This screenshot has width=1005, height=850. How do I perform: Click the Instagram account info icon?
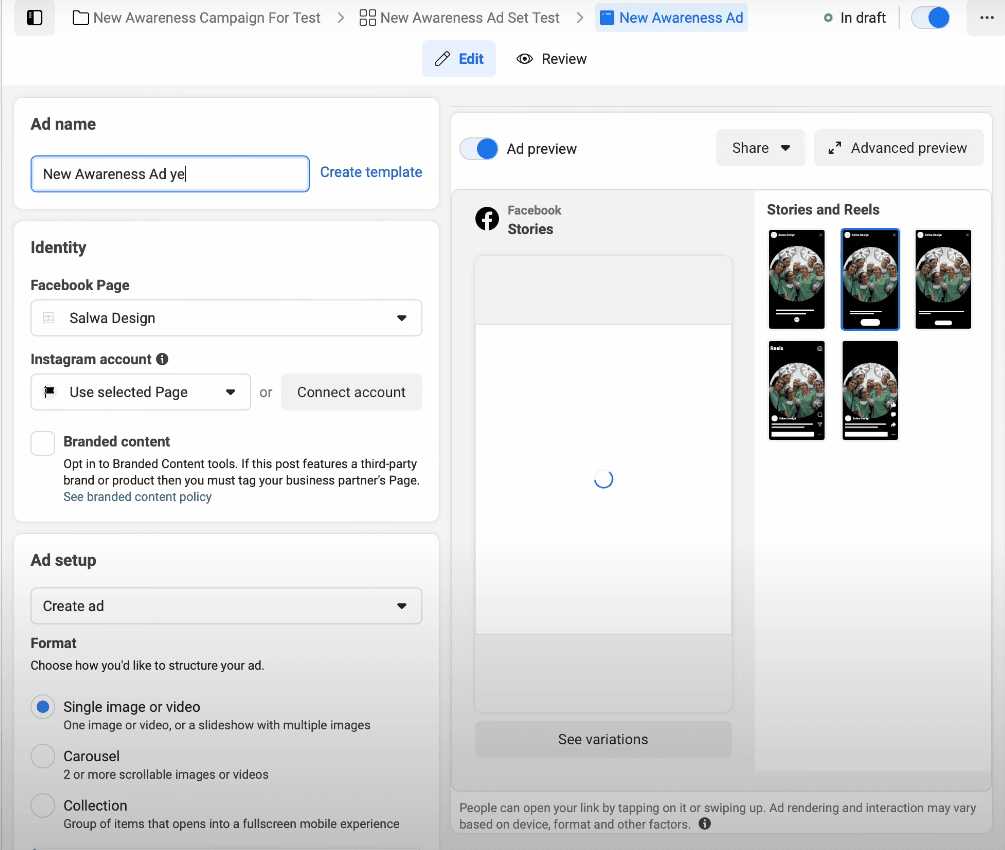(x=162, y=359)
